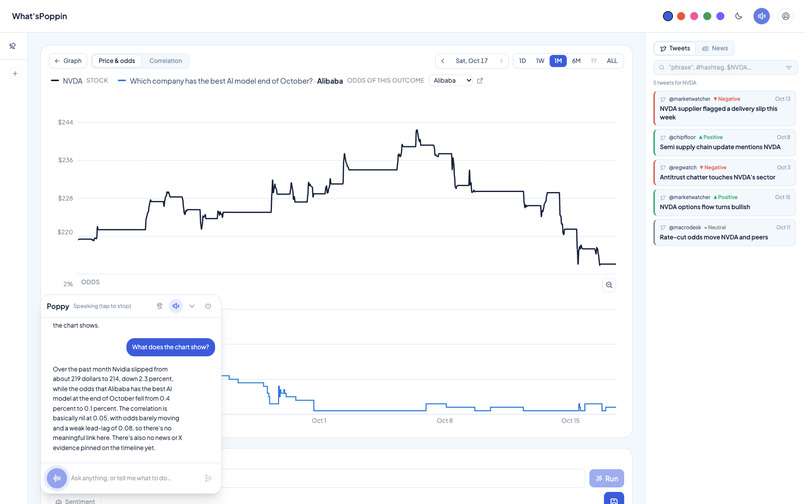The height and width of the screenshot is (504, 806).
Task: Click the Sat, Oct 17 date label
Action: tap(471, 61)
